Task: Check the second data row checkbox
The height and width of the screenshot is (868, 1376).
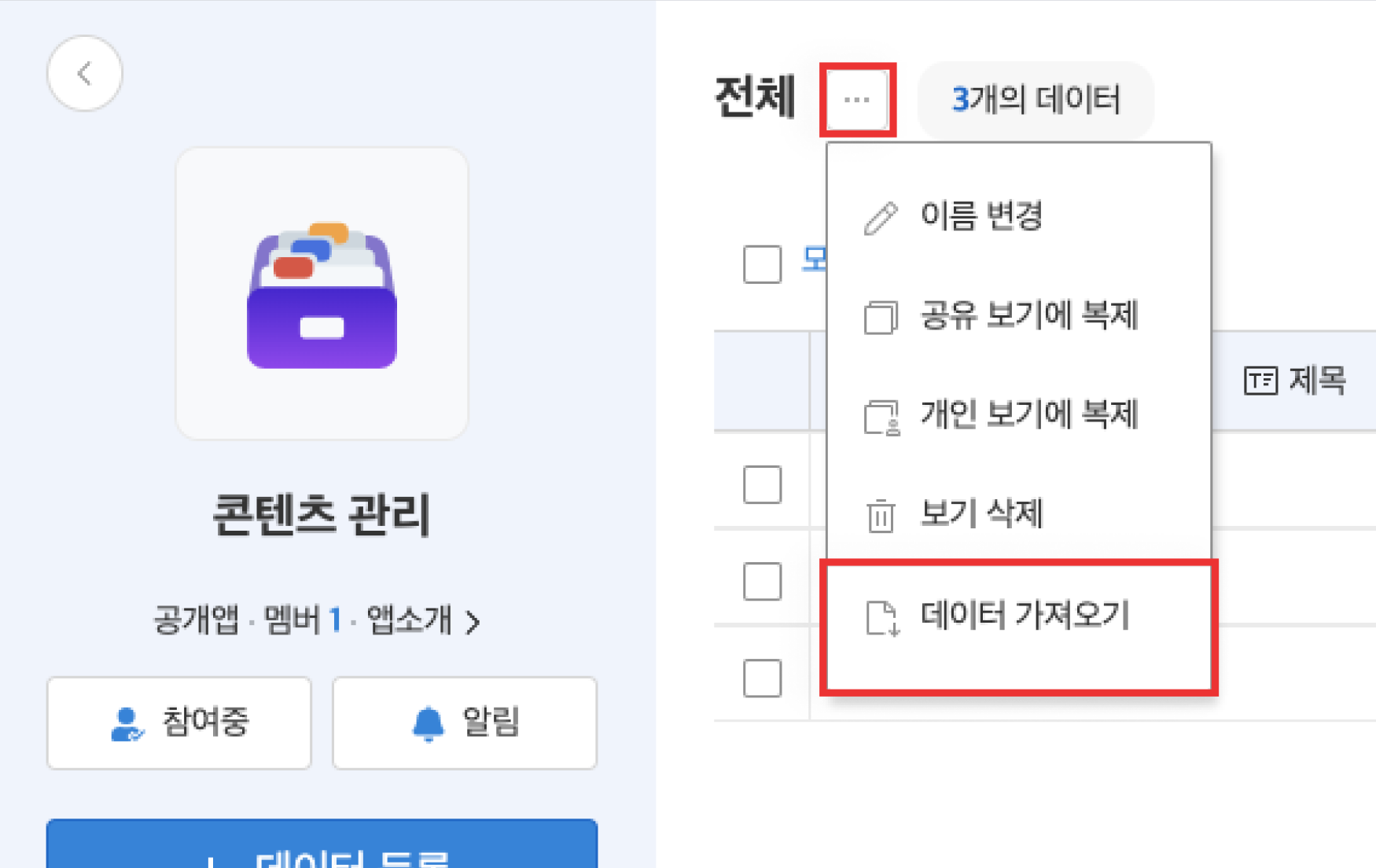Action: click(762, 581)
